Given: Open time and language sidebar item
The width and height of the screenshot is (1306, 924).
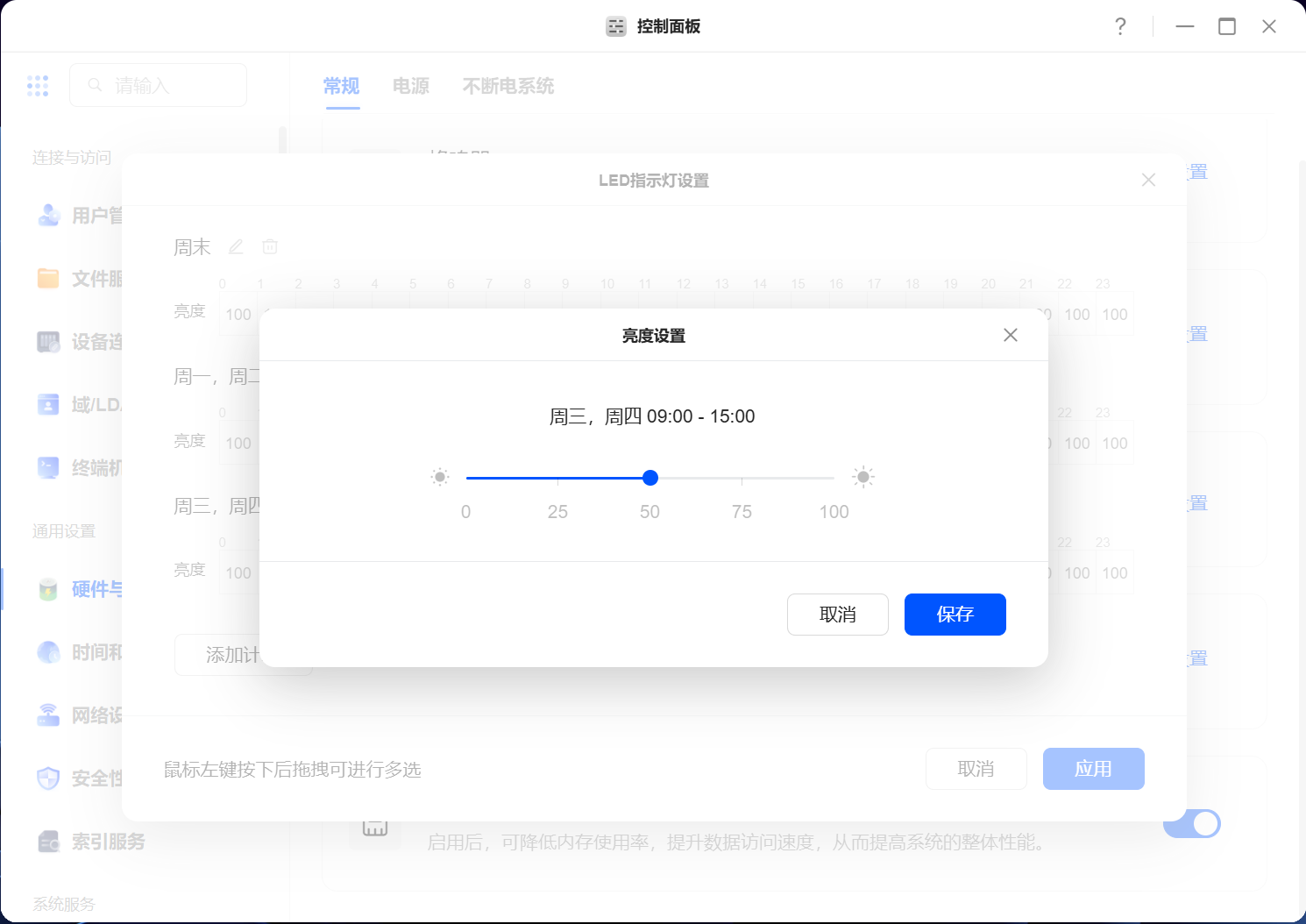Looking at the screenshot, I should (79, 652).
